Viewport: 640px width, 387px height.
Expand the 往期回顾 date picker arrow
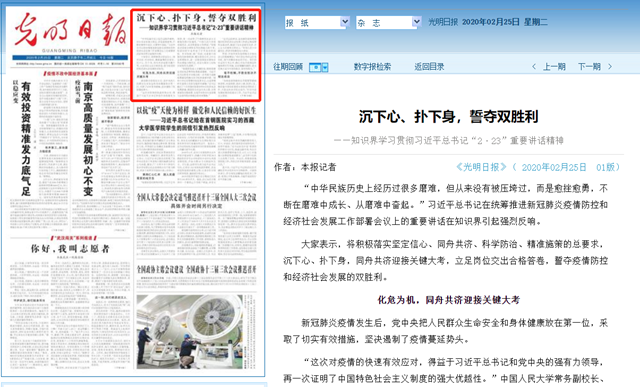pos(325,67)
